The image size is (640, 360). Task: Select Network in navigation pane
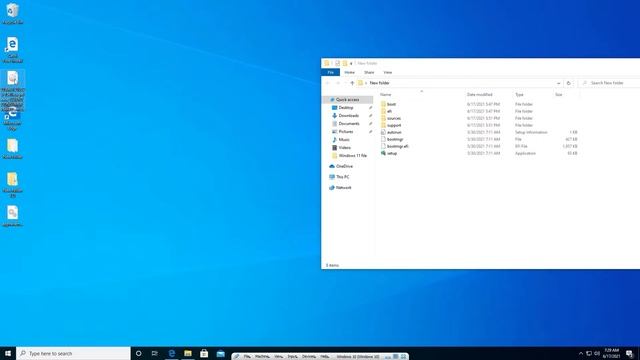[343, 187]
